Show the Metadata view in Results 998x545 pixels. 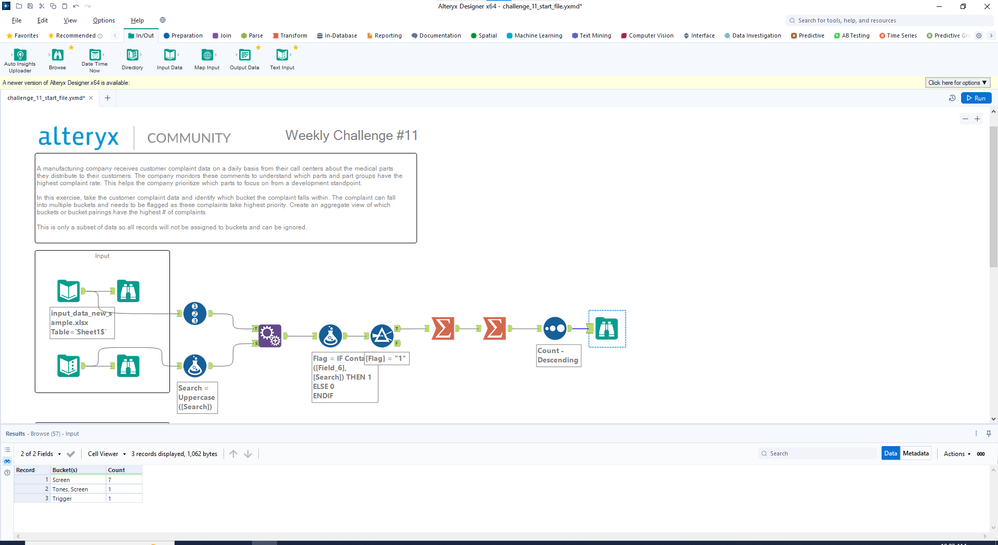pos(915,453)
